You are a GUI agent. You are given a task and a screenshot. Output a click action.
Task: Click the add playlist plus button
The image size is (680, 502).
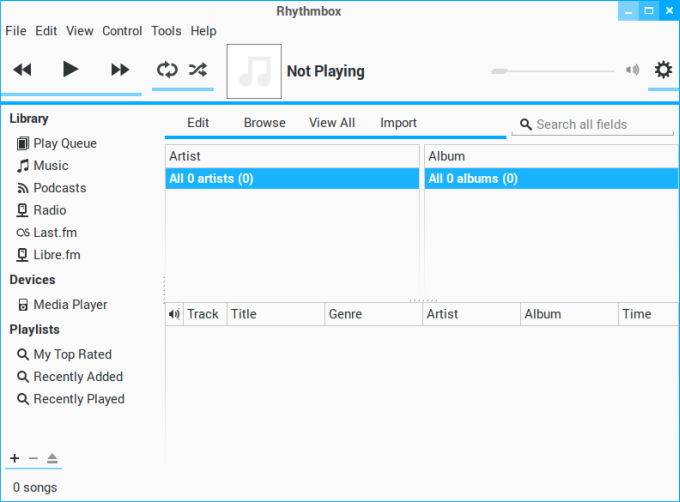(15, 458)
